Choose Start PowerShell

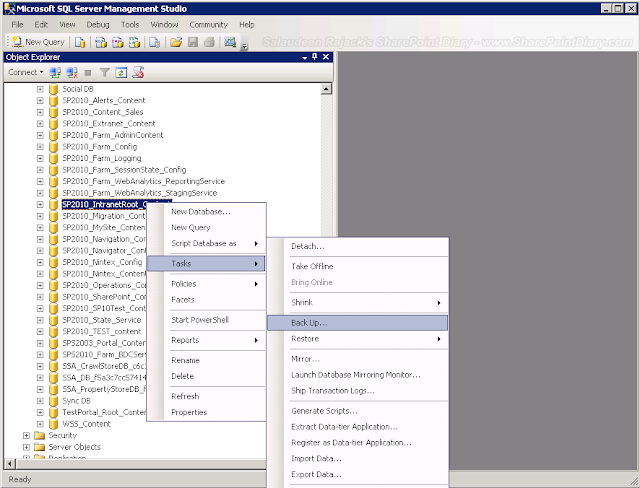pyautogui.click(x=206, y=320)
